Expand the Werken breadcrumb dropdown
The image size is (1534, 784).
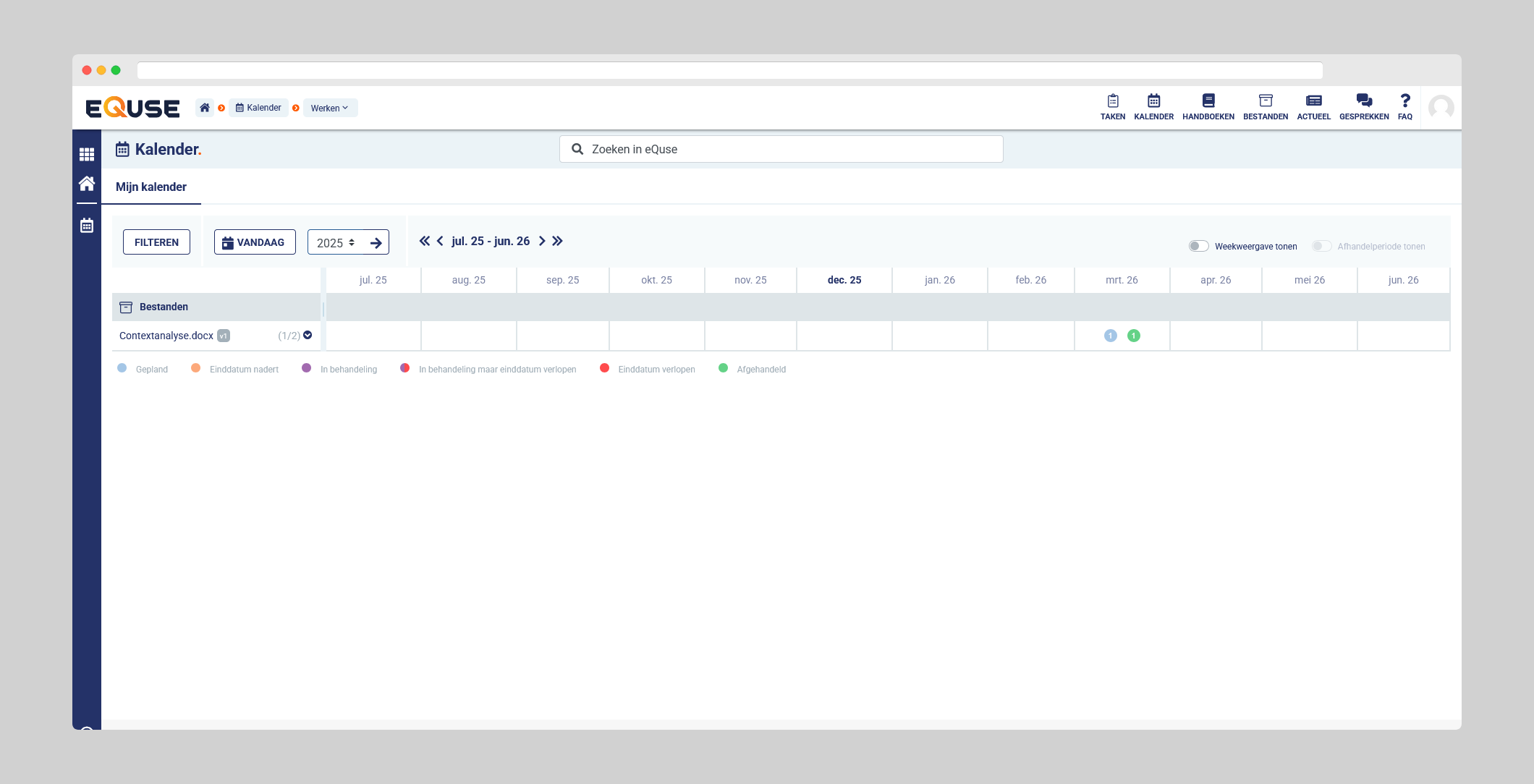tap(330, 108)
